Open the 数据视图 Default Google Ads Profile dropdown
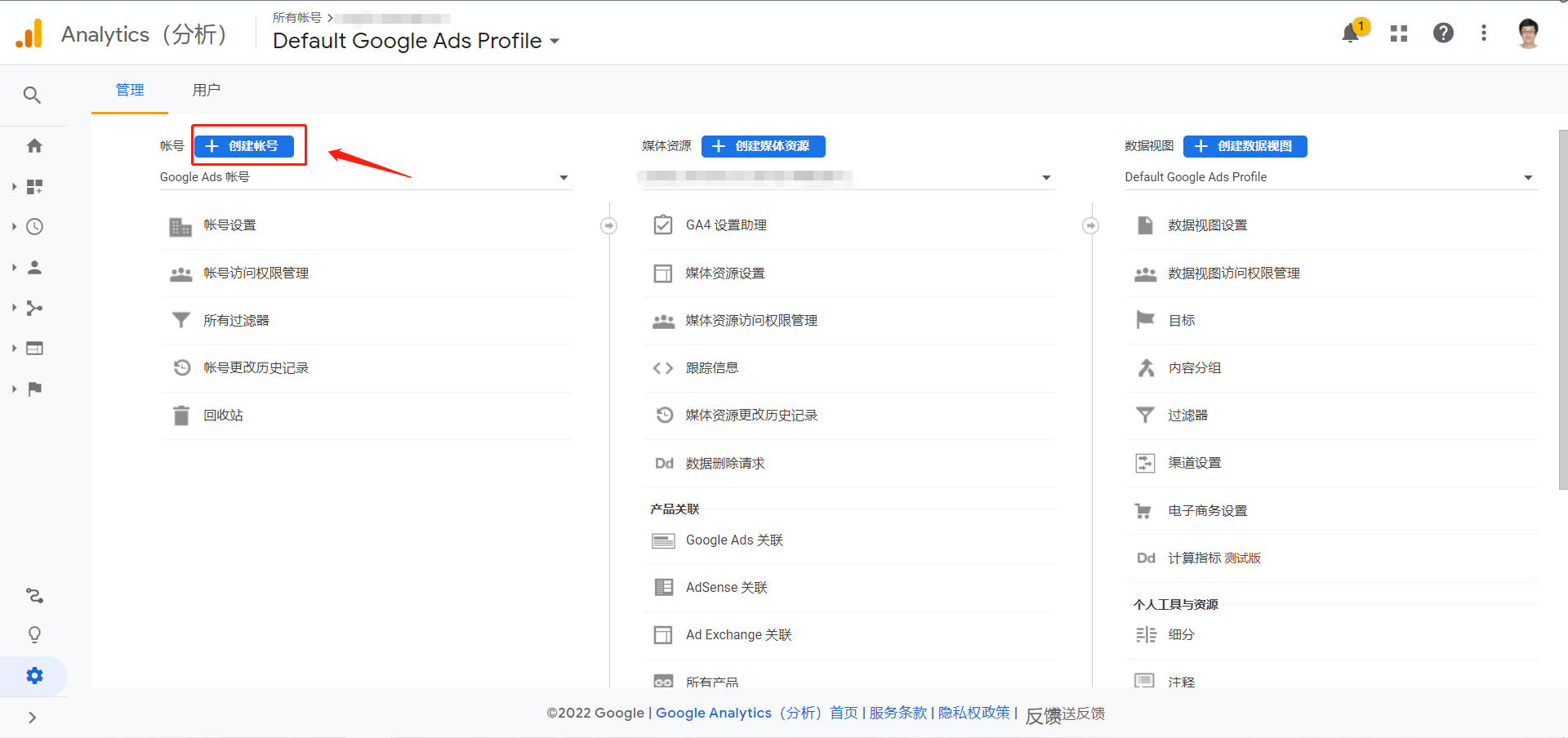 pos(1331,177)
